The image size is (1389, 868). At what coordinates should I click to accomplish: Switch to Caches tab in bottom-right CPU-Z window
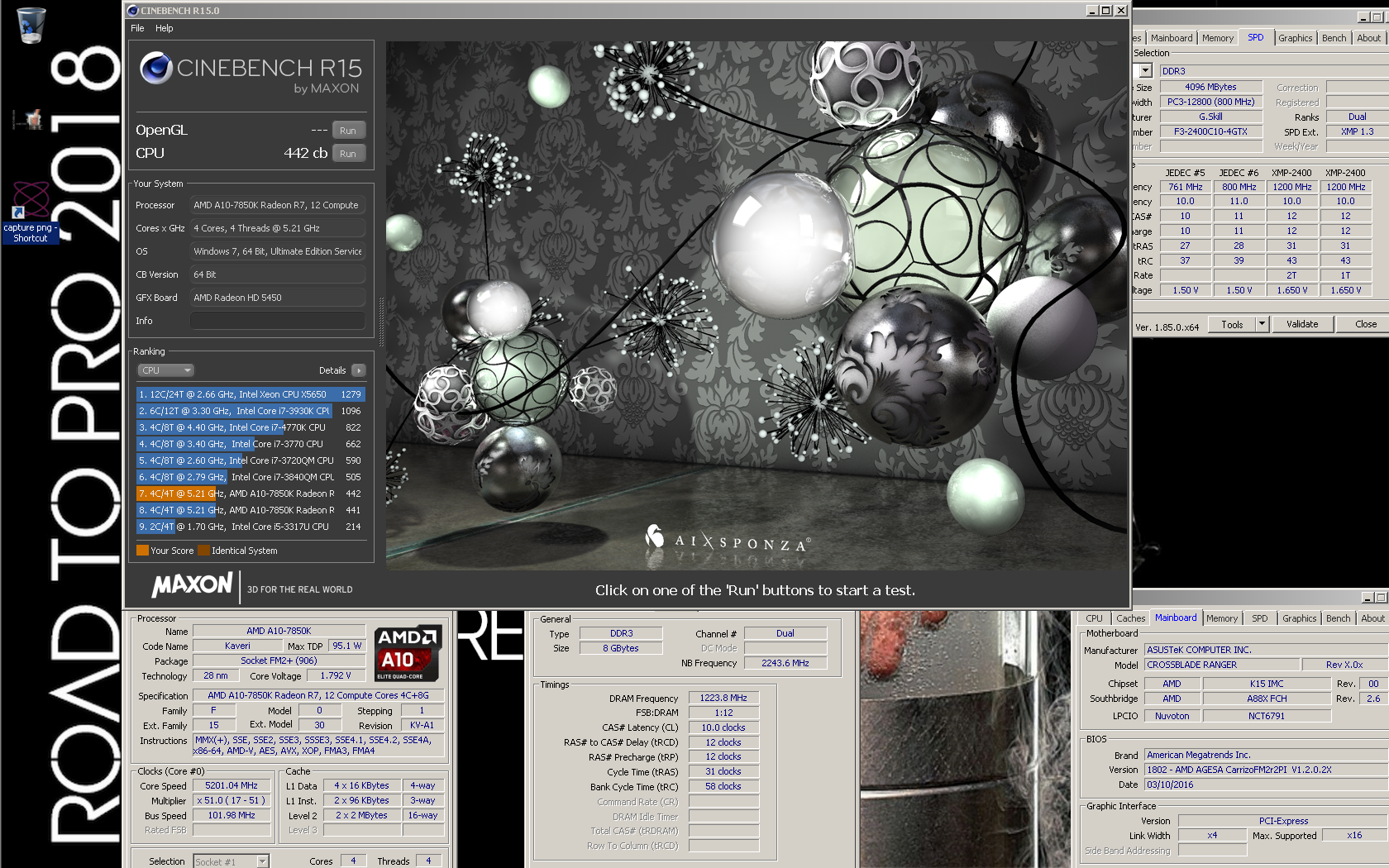point(1130,618)
